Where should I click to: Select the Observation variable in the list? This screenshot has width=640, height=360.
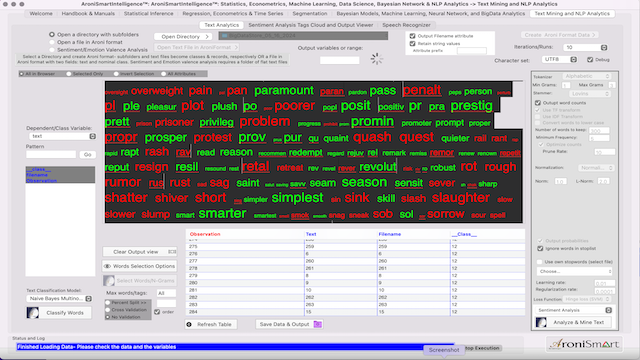pyautogui.click(x=41, y=180)
